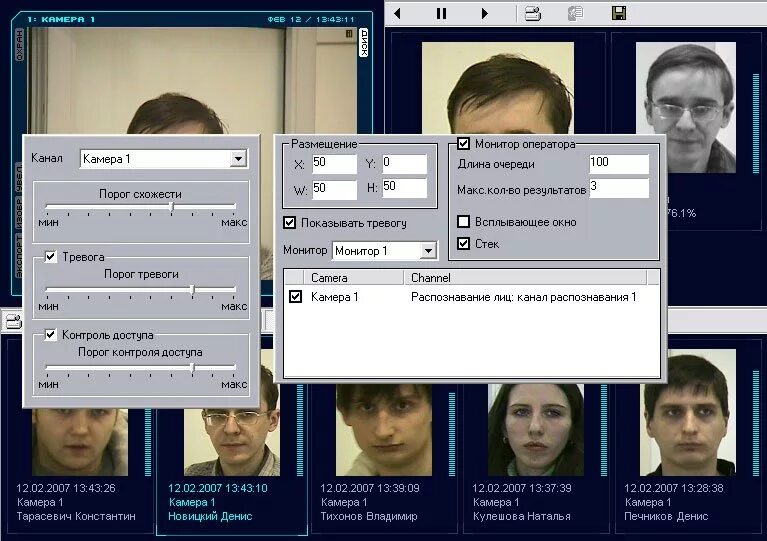This screenshot has width=767, height=541.
Task: Toggle the Тревога checkbox
Action: pos(50,256)
